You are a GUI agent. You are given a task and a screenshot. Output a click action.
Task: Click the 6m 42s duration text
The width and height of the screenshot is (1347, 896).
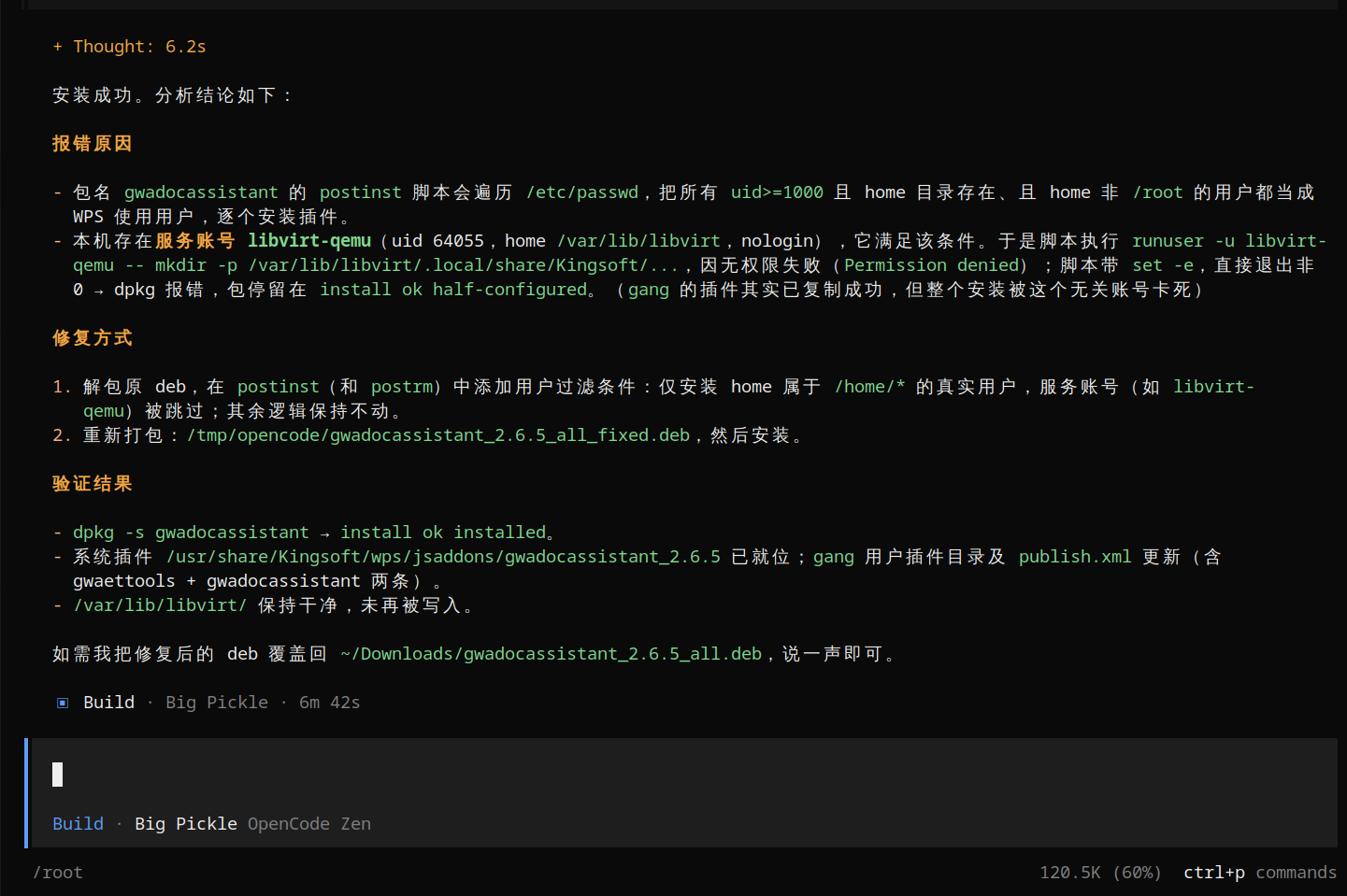(x=330, y=702)
